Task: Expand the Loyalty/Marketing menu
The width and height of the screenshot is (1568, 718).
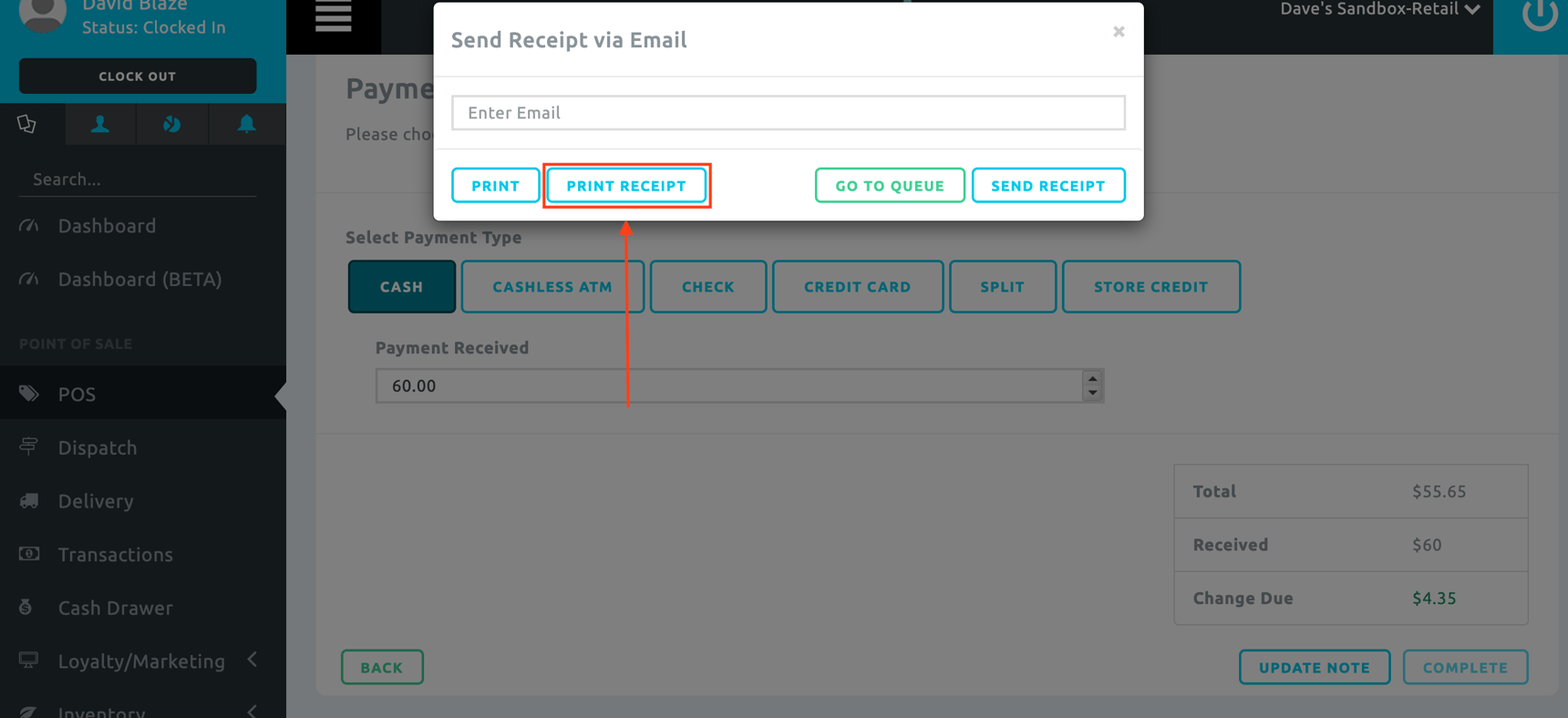Action: pyautogui.click(x=142, y=662)
